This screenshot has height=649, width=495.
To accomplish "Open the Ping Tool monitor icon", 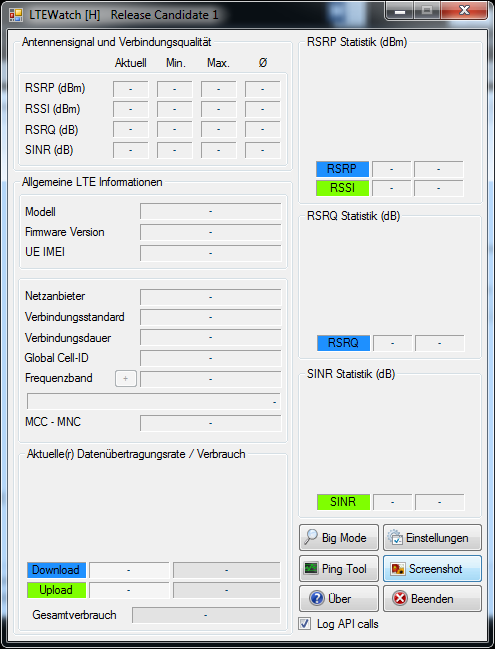I will click(311, 568).
